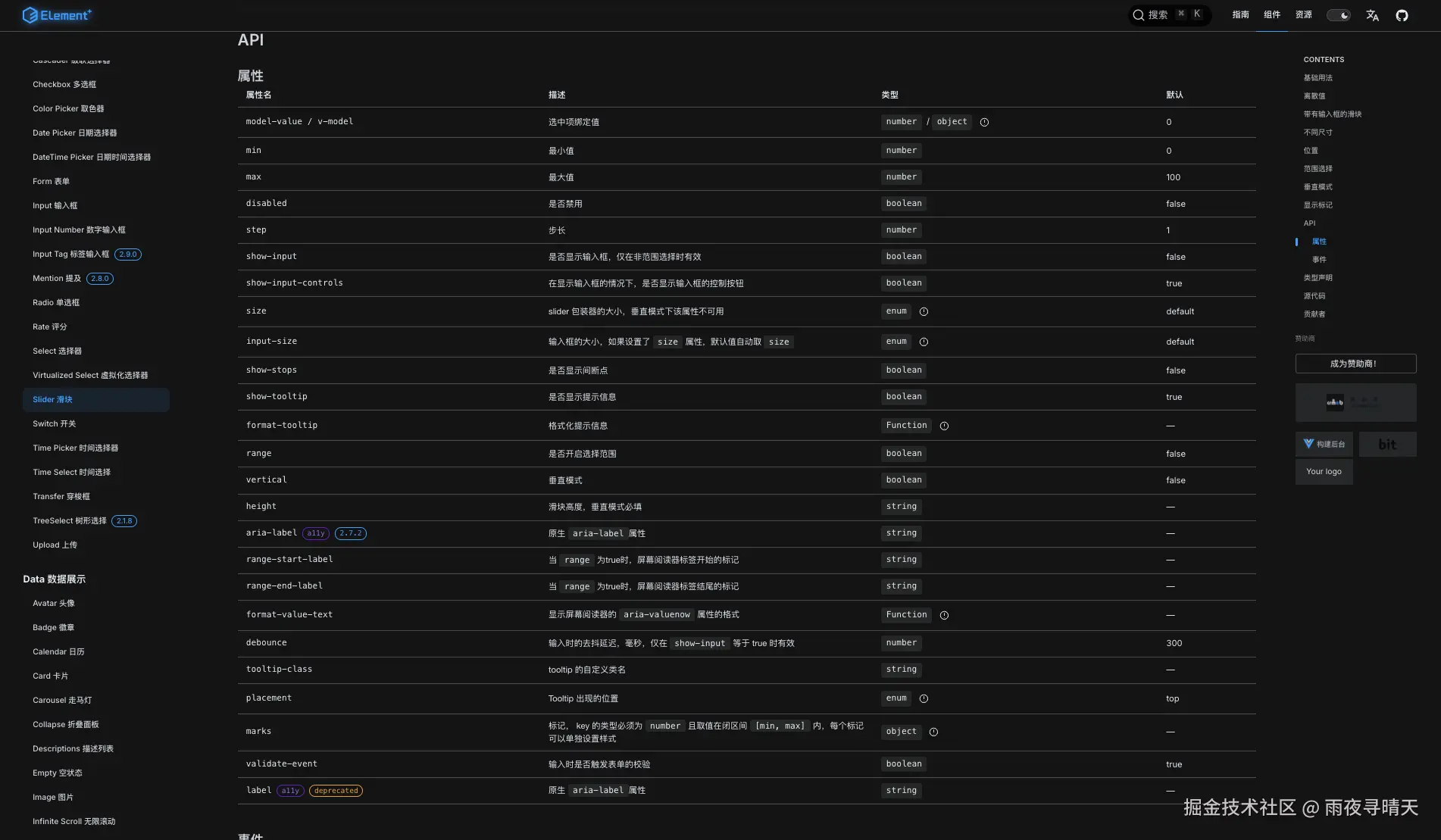The height and width of the screenshot is (840, 1441).
Task: Go to Date Picker 日期选择器
Action: pyautogui.click(x=75, y=133)
